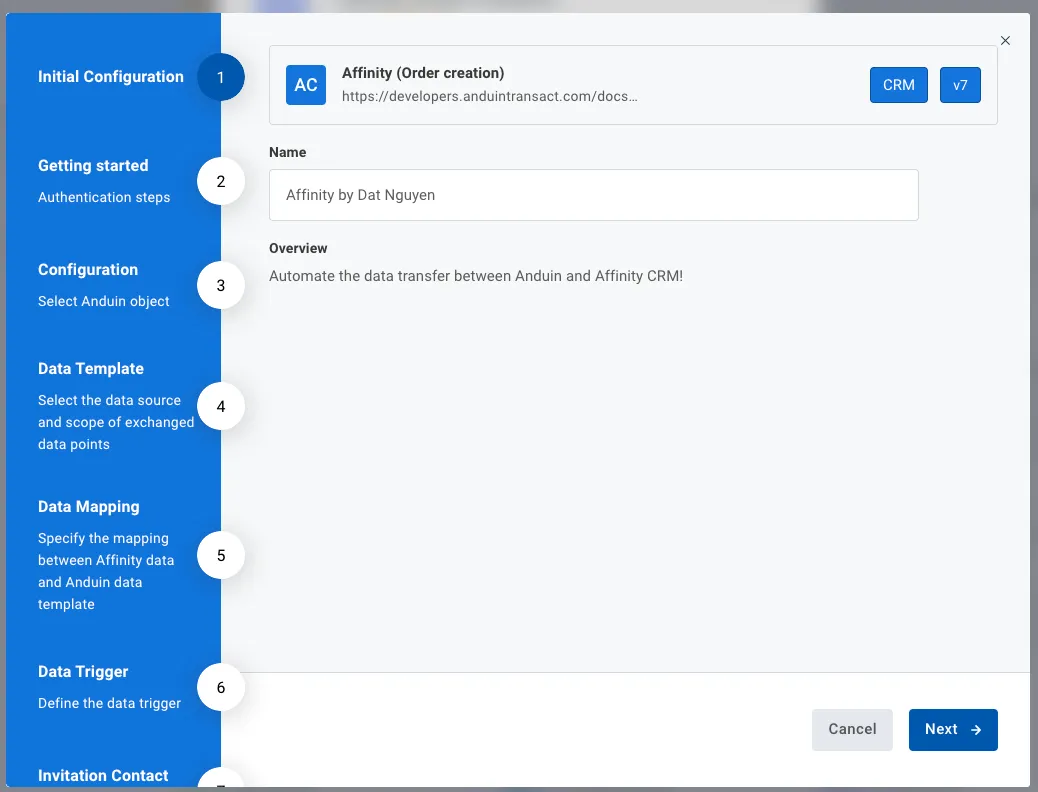
Task: Open Data Template step
Action: [x=91, y=368]
